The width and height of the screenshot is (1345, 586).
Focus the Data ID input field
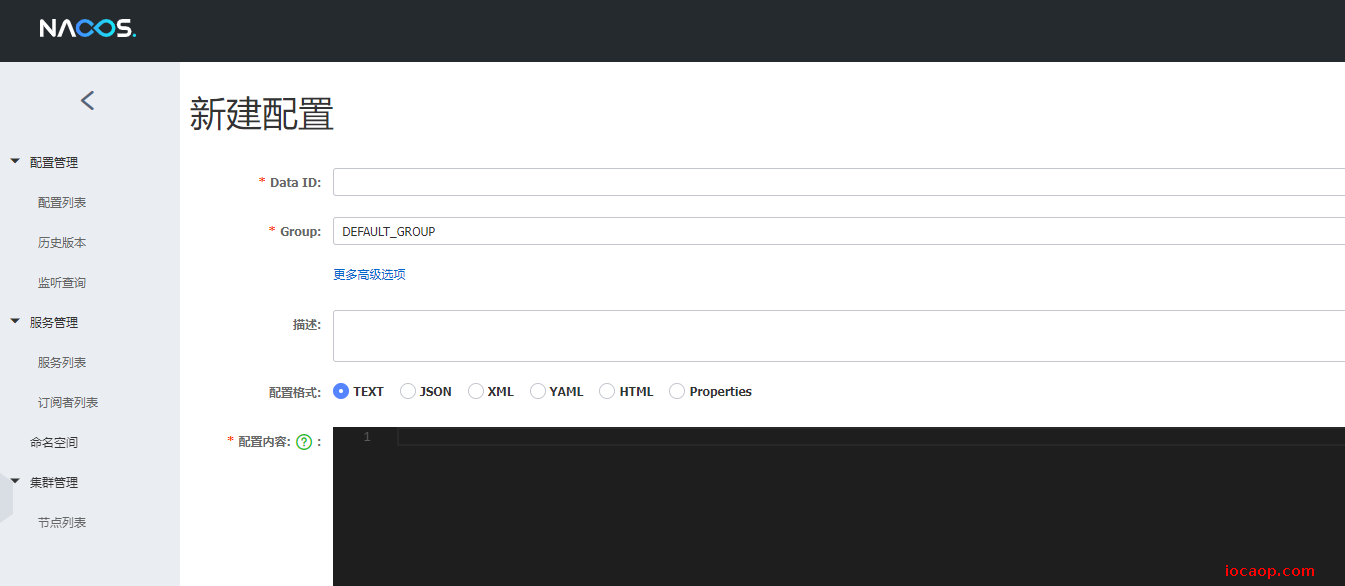tap(839, 182)
